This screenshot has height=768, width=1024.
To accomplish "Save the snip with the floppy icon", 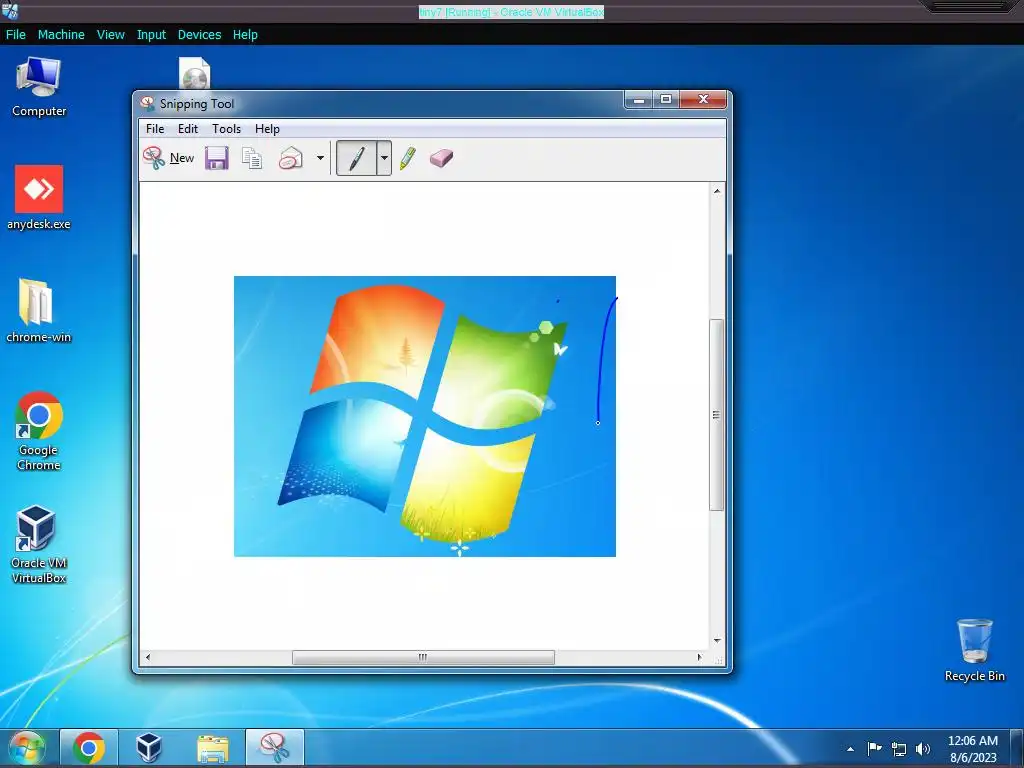I will [x=217, y=158].
